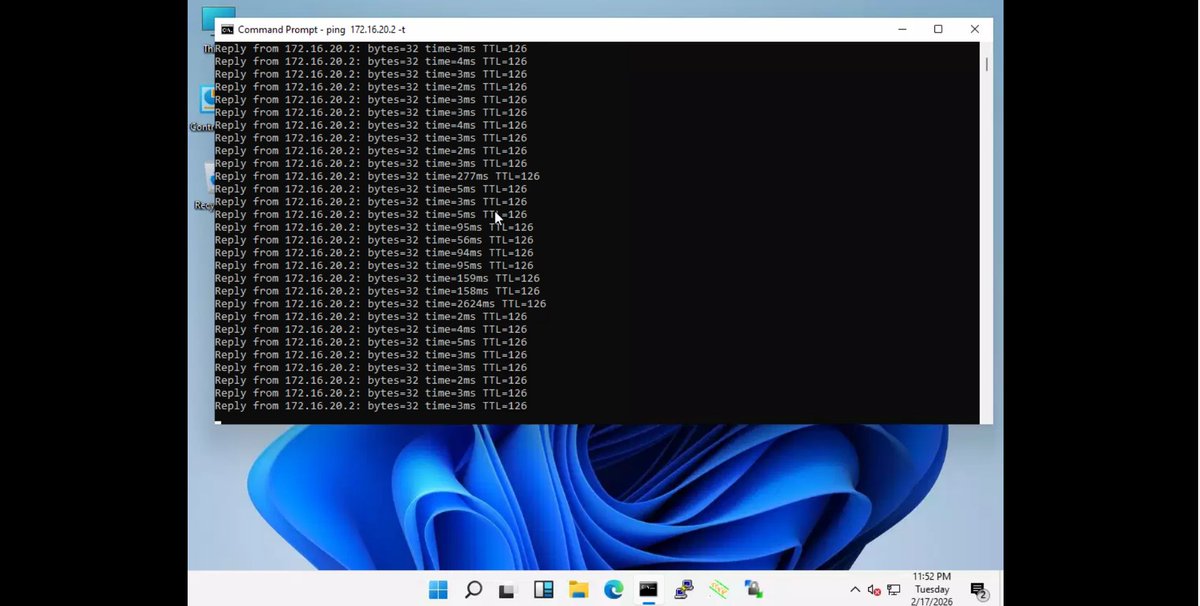Click the reply line with time=158ms
1200x606 pixels.
[x=377, y=291]
